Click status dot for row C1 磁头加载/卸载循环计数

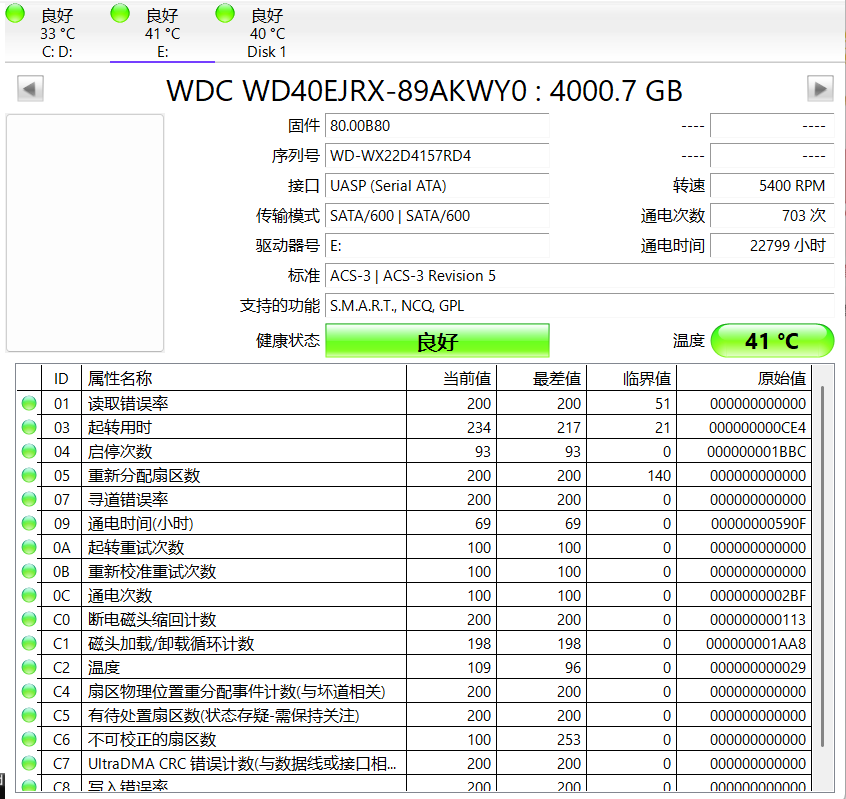pos(29,644)
